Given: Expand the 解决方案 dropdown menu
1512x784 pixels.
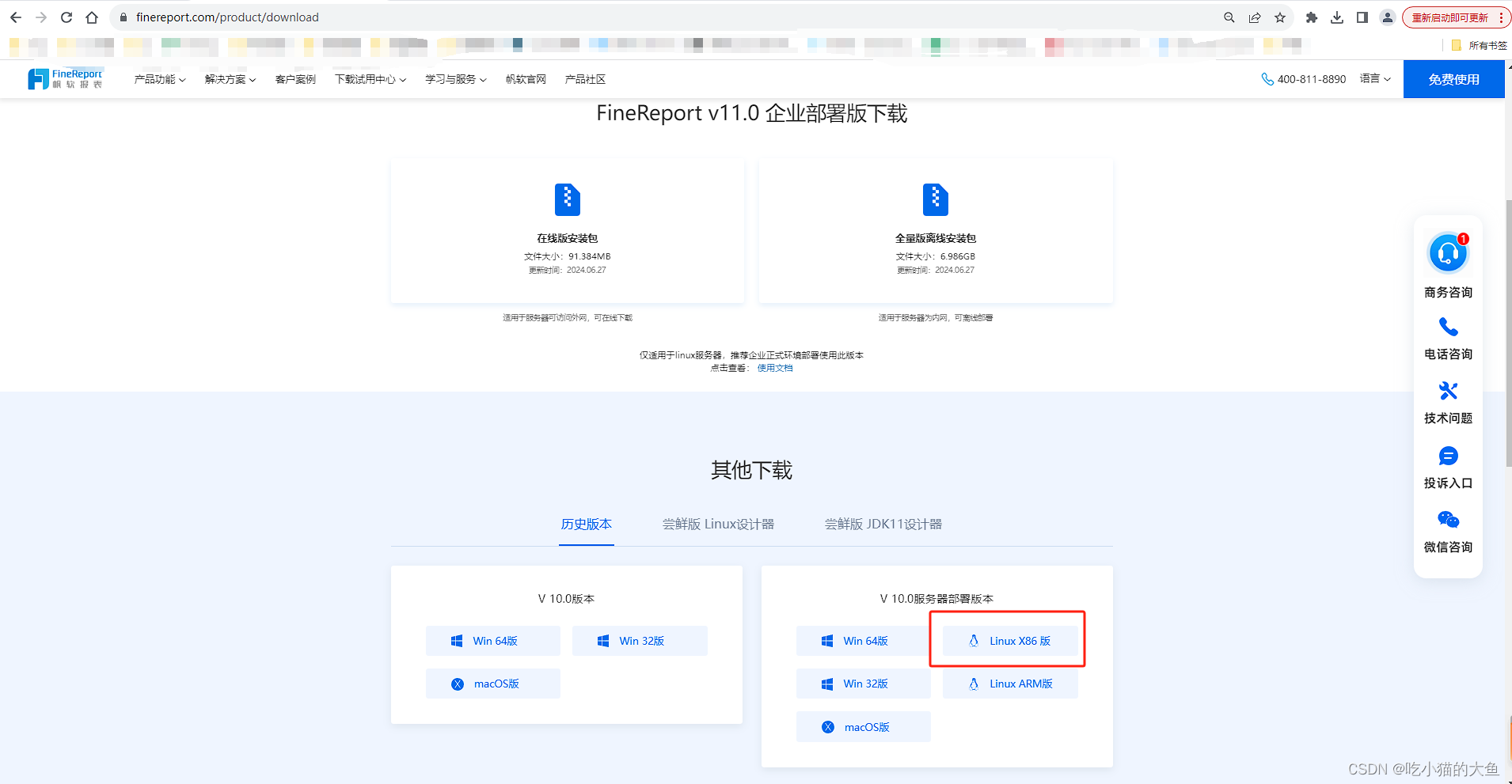Looking at the screenshot, I should pyautogui.click(x=230, y=79).
